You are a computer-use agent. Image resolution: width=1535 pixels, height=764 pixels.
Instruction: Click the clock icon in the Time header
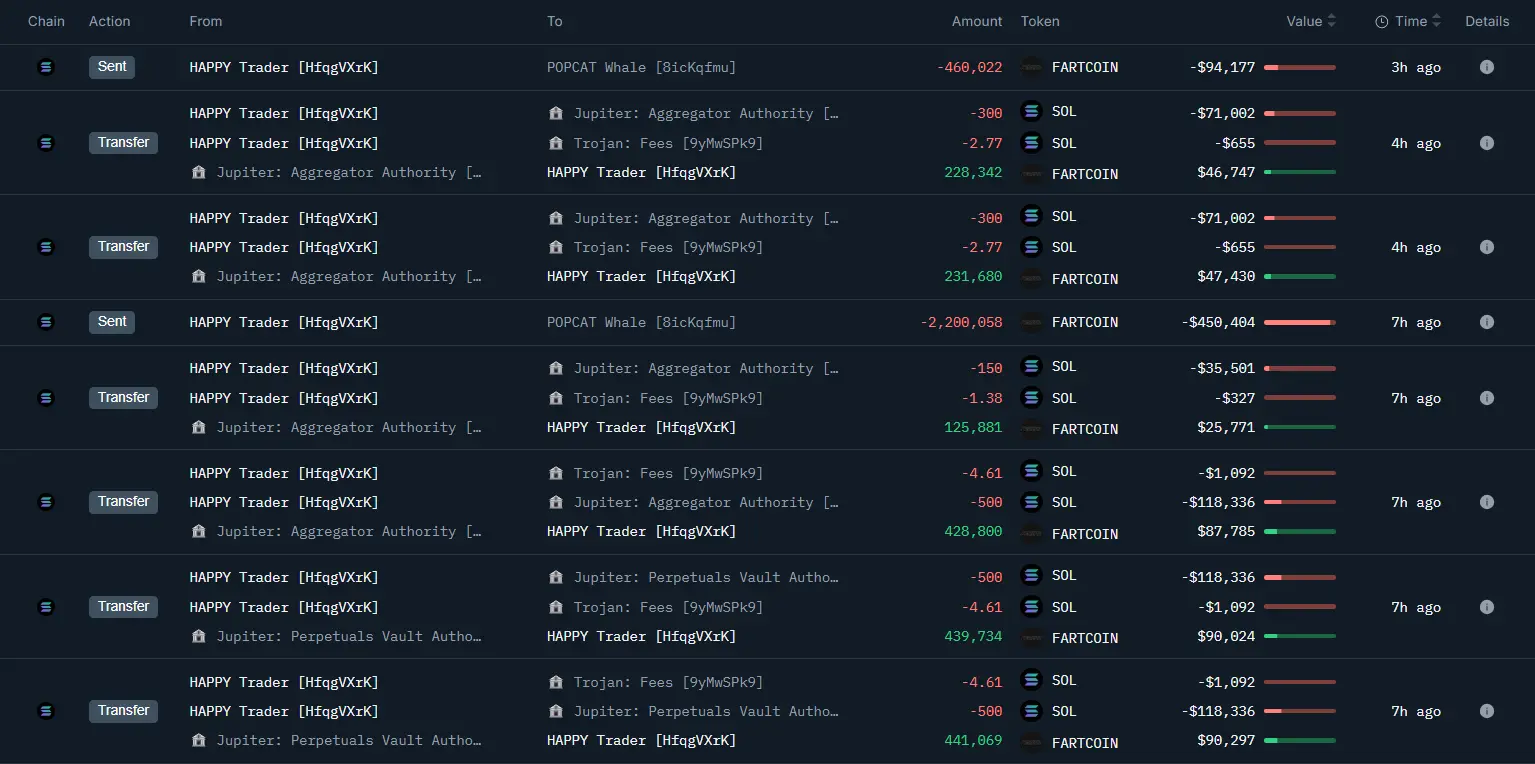(1382, 21)
